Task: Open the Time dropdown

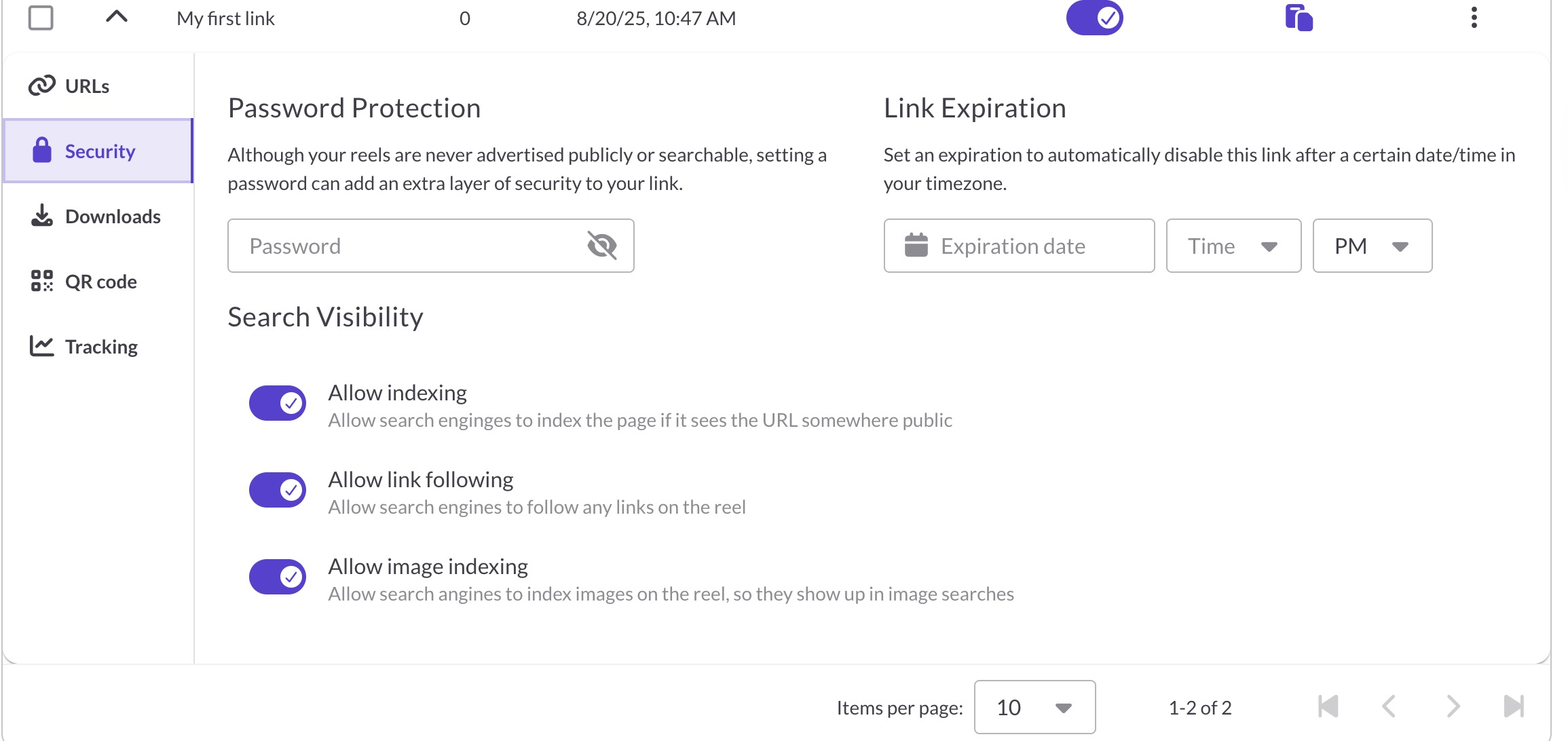Action: [1233, 246]
